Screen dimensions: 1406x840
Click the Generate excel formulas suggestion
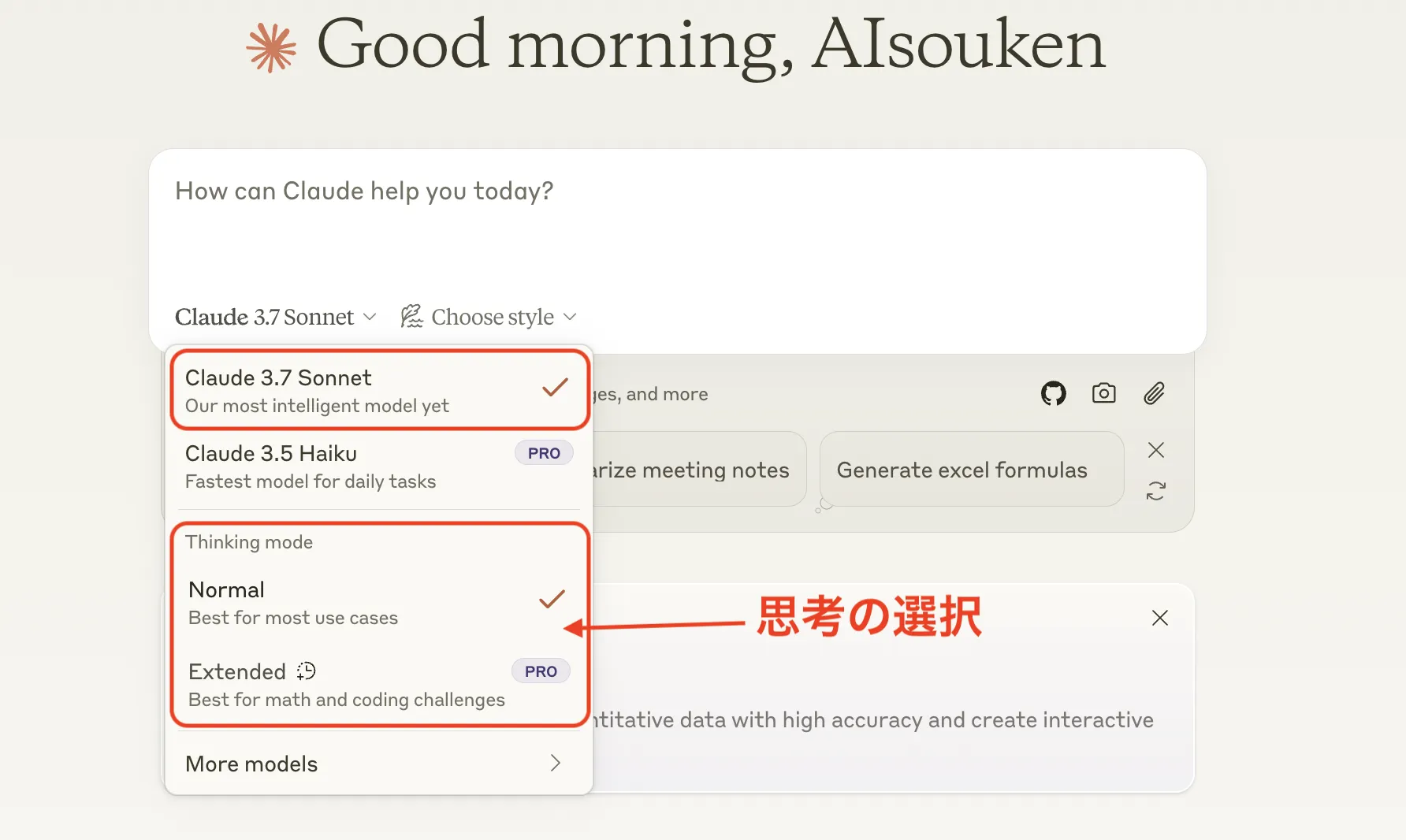(x=972, y=469)
